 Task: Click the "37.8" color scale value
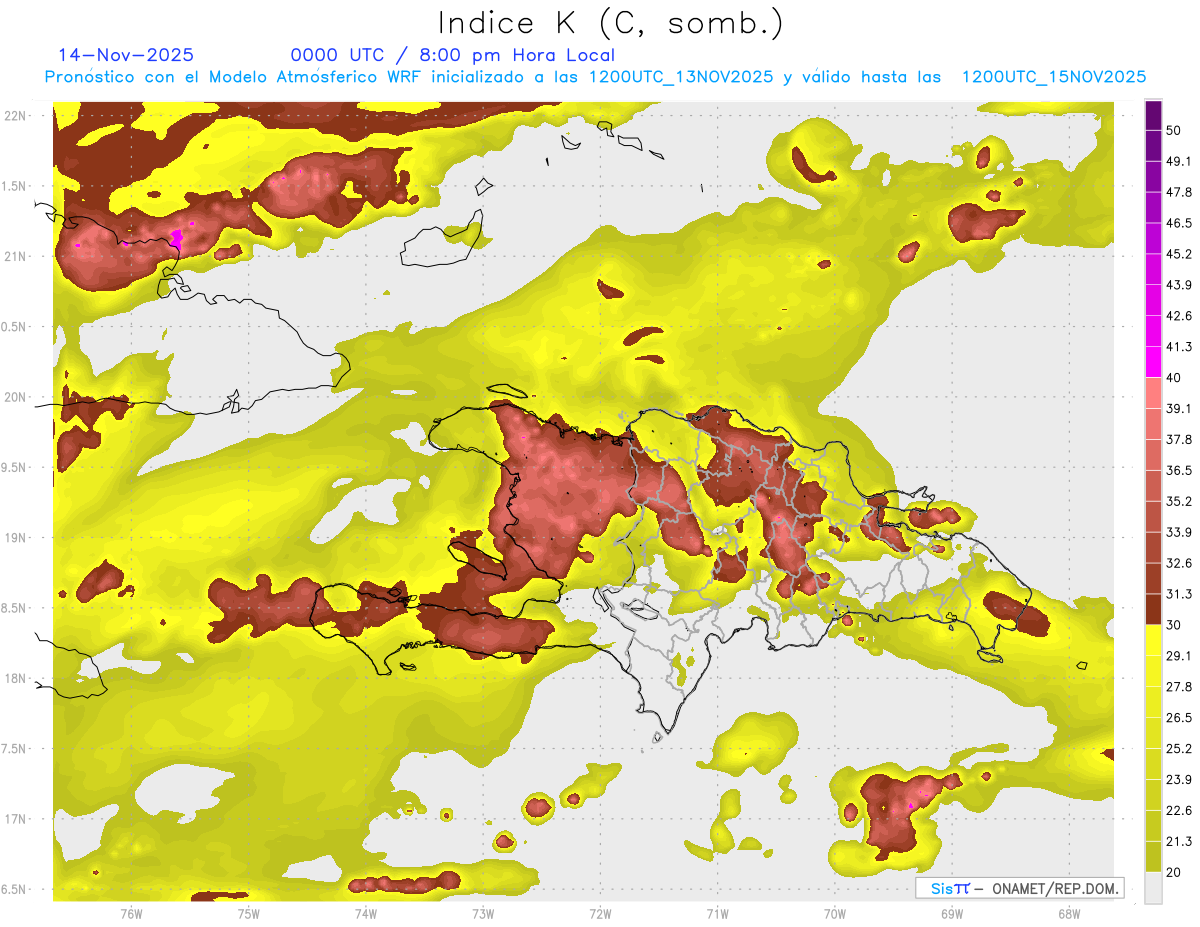click(1178, 440)
